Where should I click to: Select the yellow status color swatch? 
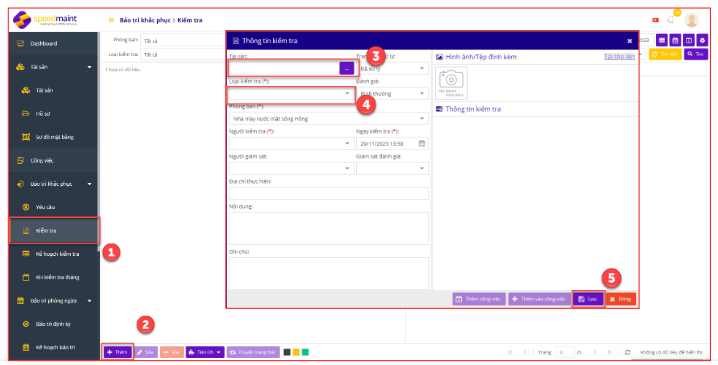296,352
